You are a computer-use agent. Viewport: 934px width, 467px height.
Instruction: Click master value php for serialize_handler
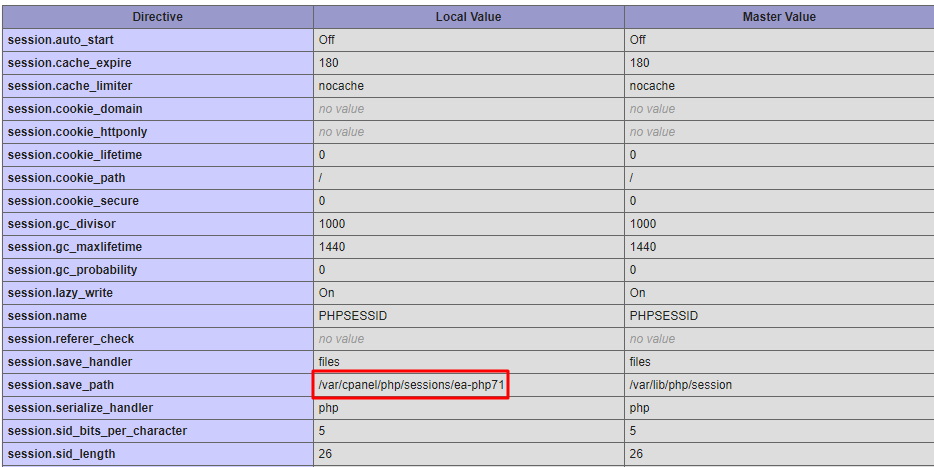tap(640, 408)
